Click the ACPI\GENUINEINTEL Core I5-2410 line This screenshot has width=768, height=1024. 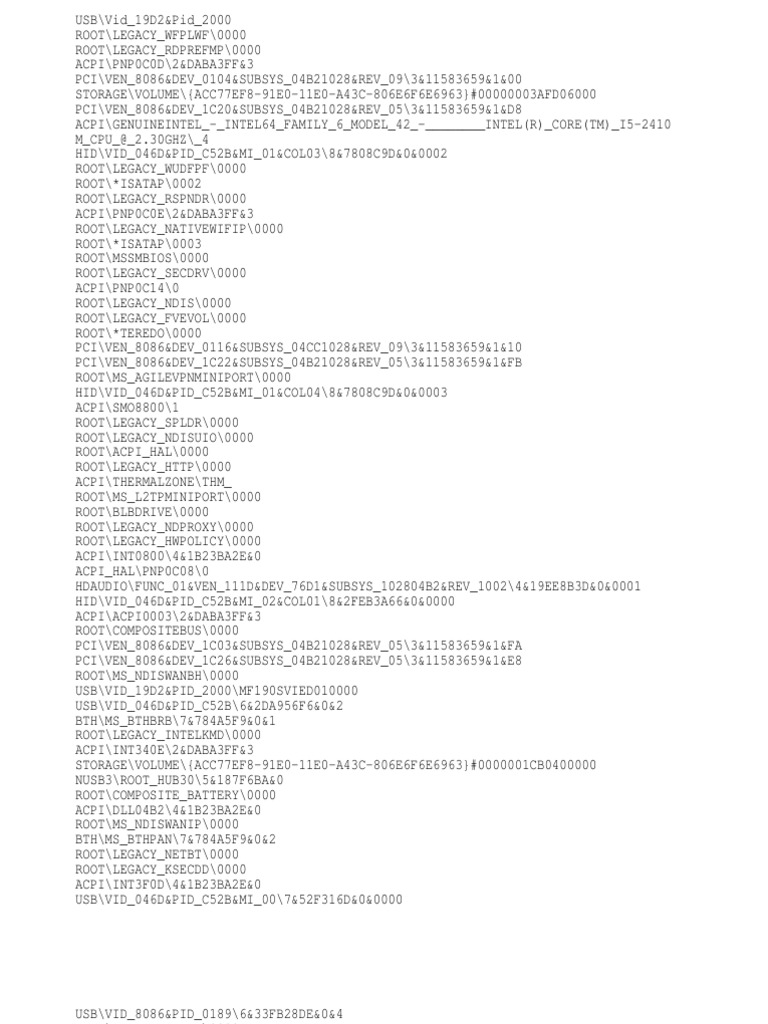(373, 125)
